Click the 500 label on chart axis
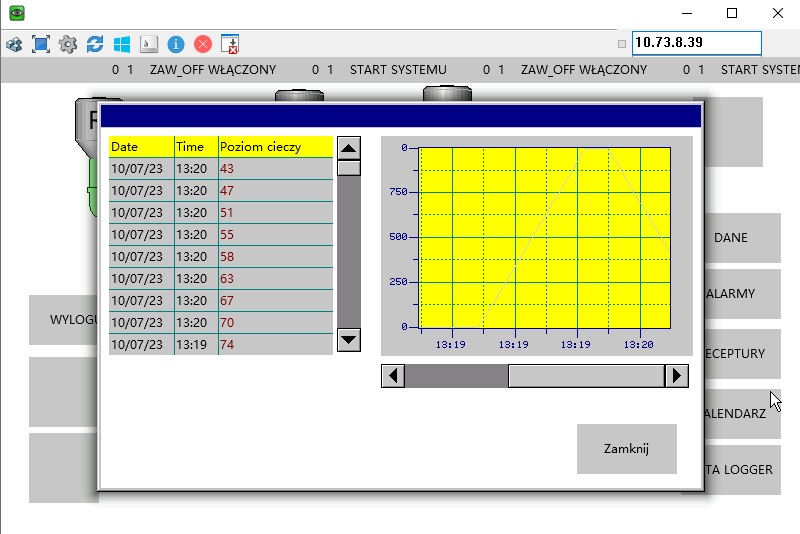 (398, 237)
